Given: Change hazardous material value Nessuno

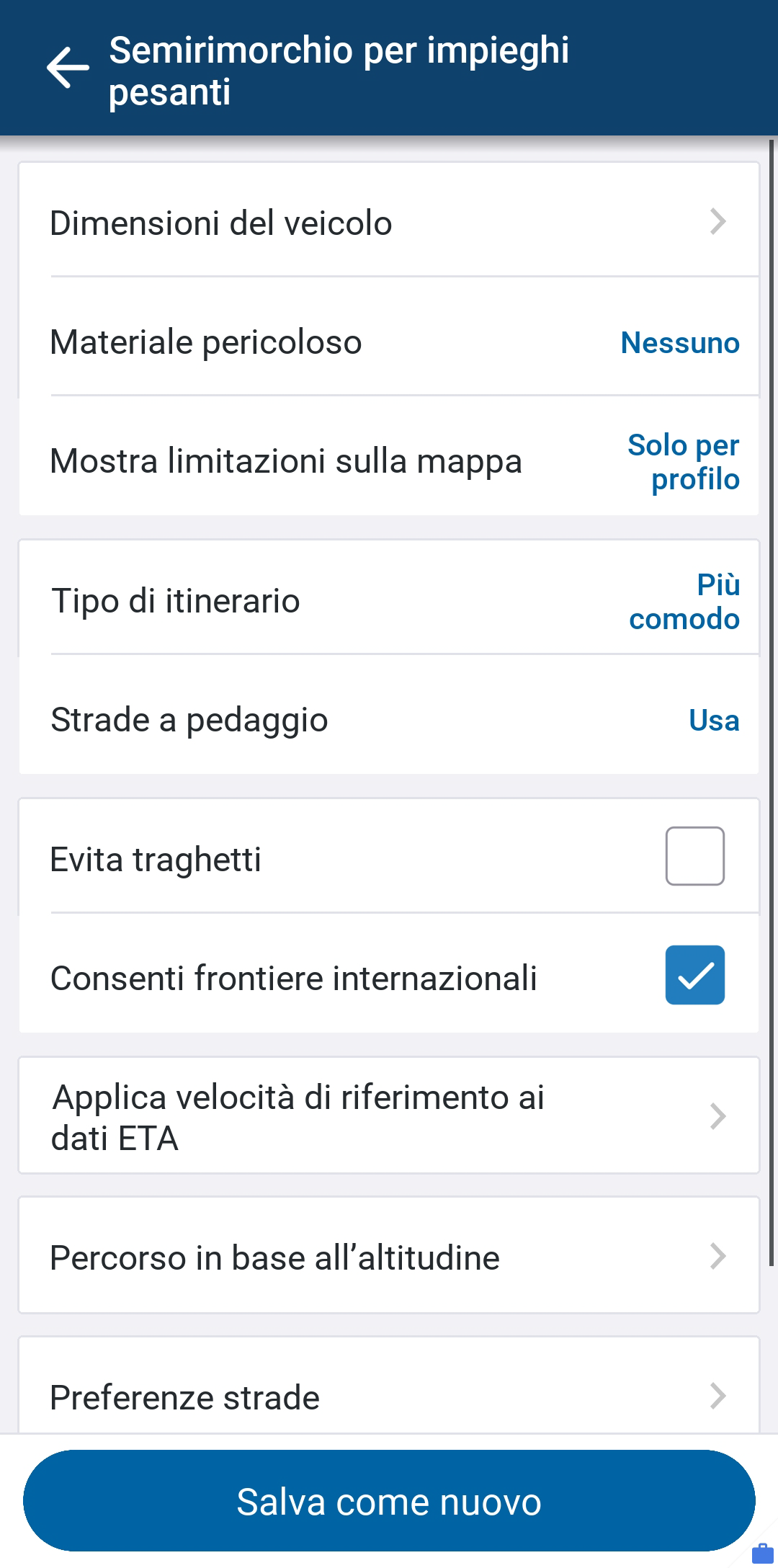Looking at the screenshot, I should click(680, 343).
